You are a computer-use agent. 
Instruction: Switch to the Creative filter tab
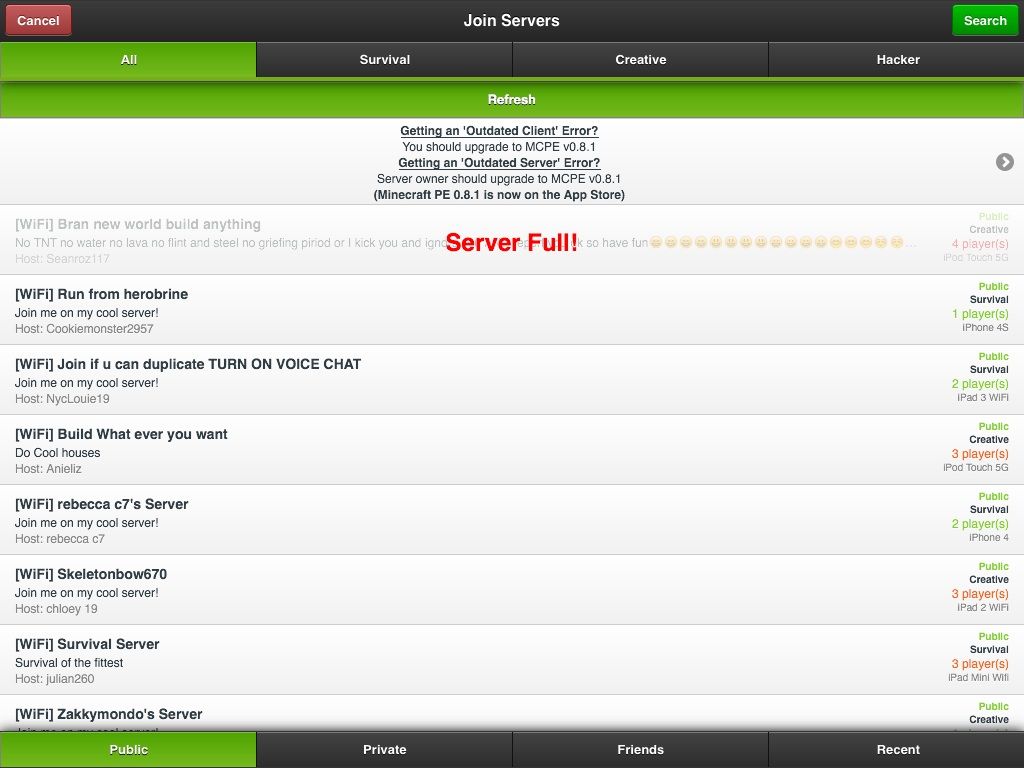pyautogui.click(x=640, y=59)
